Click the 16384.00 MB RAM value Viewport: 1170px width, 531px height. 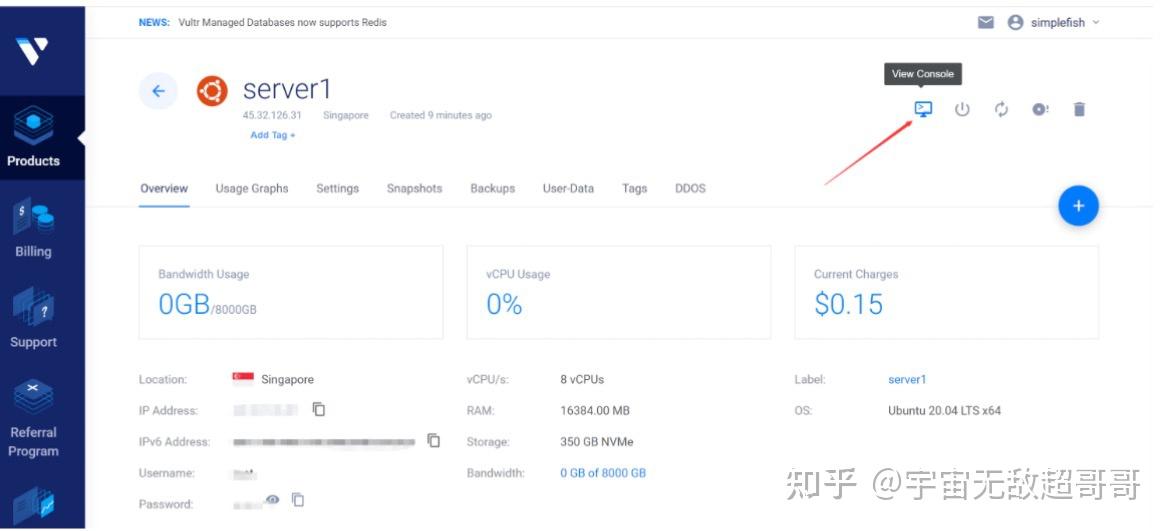(x=595, y=410)
